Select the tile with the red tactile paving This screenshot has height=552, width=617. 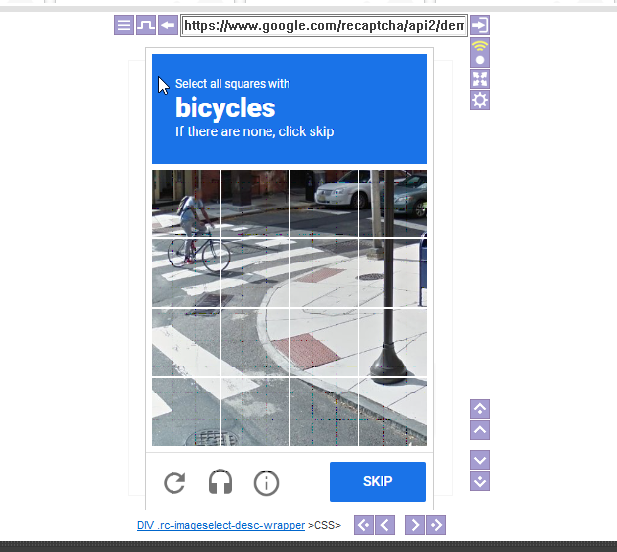[x=324, y=342]
